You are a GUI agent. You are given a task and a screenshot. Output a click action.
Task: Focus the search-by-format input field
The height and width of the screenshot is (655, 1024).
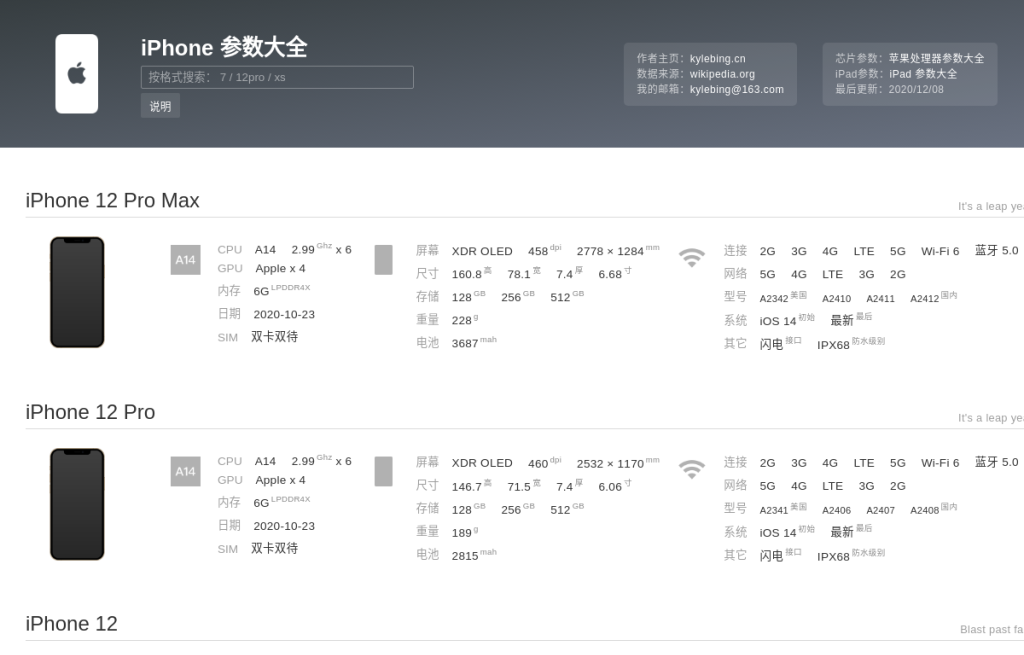(x=277, y=77)
